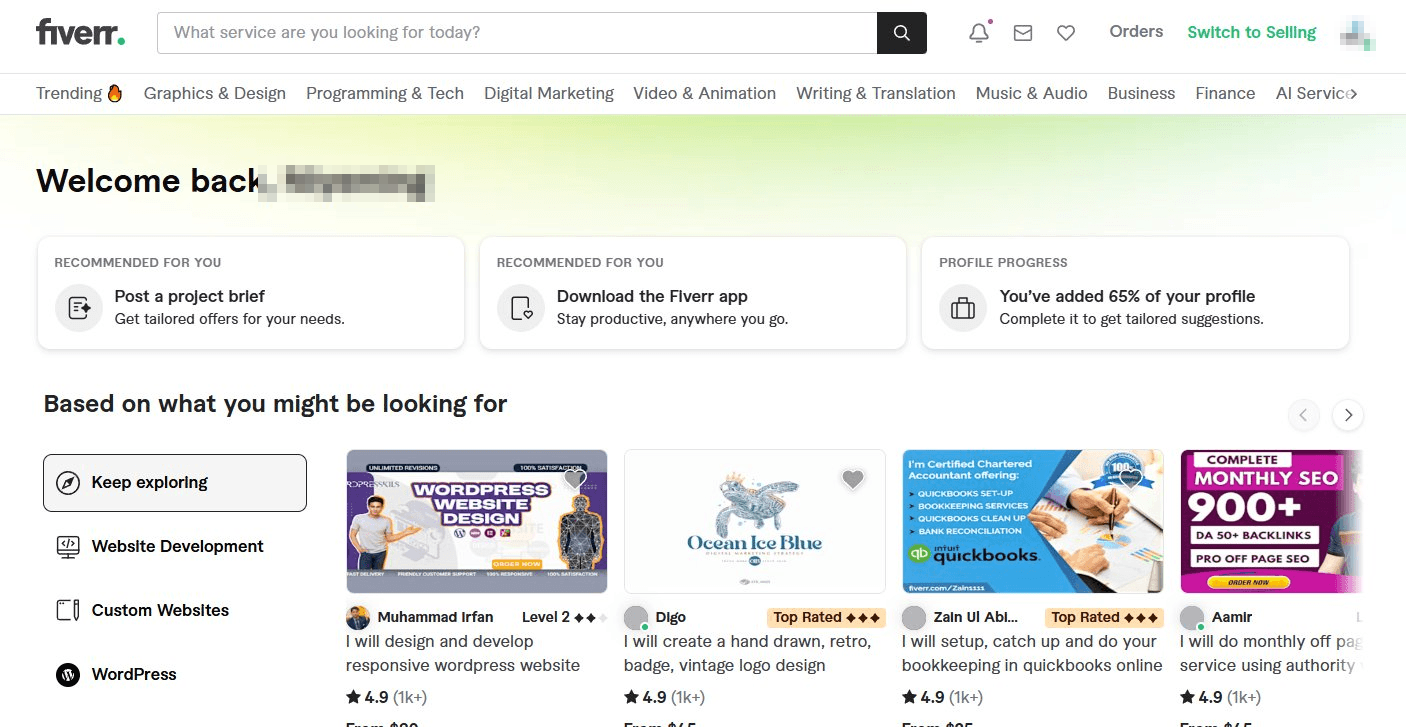
Task: Select the Keep exploring tab
Action: pos(175,483)
